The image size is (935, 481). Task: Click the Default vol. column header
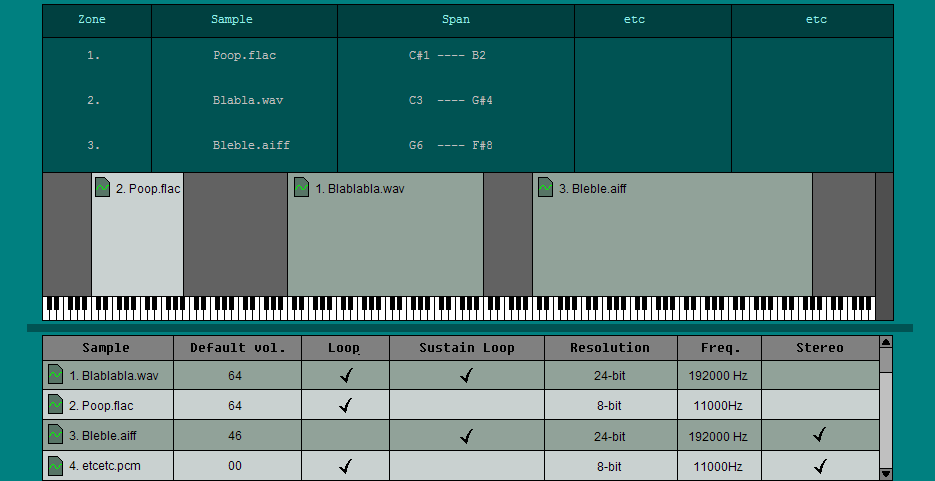(237, 348)
